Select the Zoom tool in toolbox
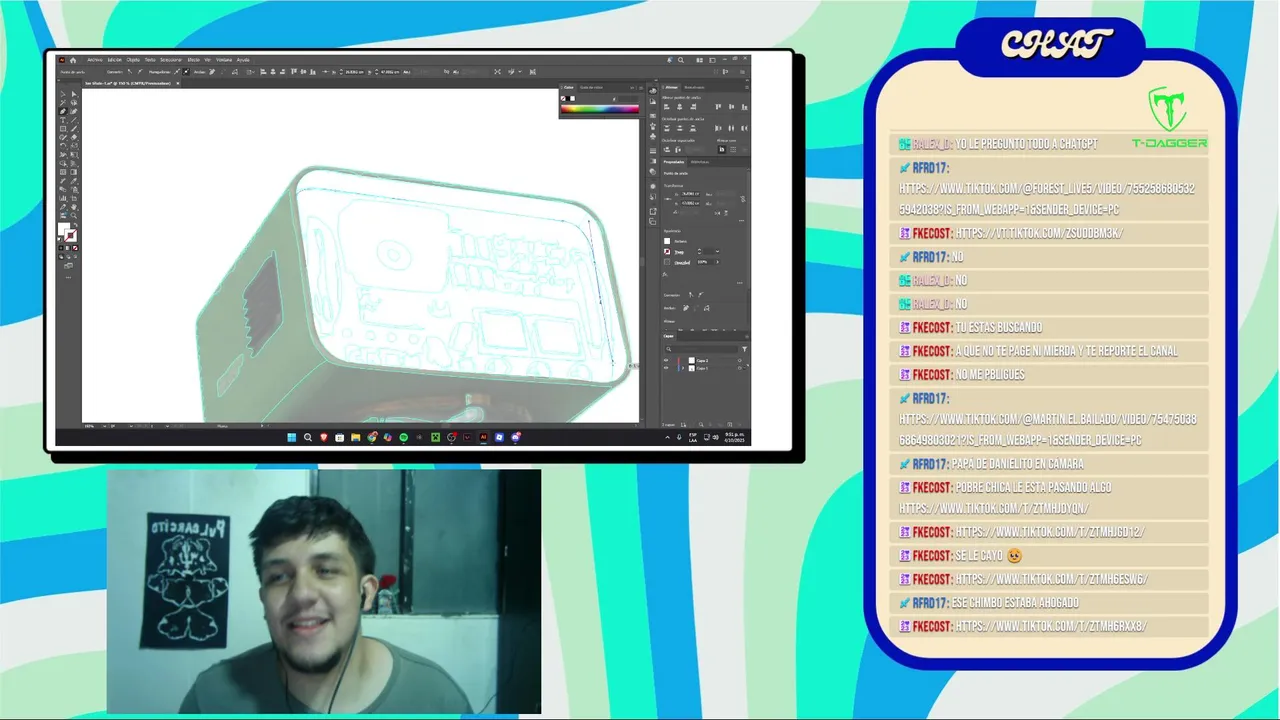Viewport: 1280px width, 720px height. click(73, 215)
